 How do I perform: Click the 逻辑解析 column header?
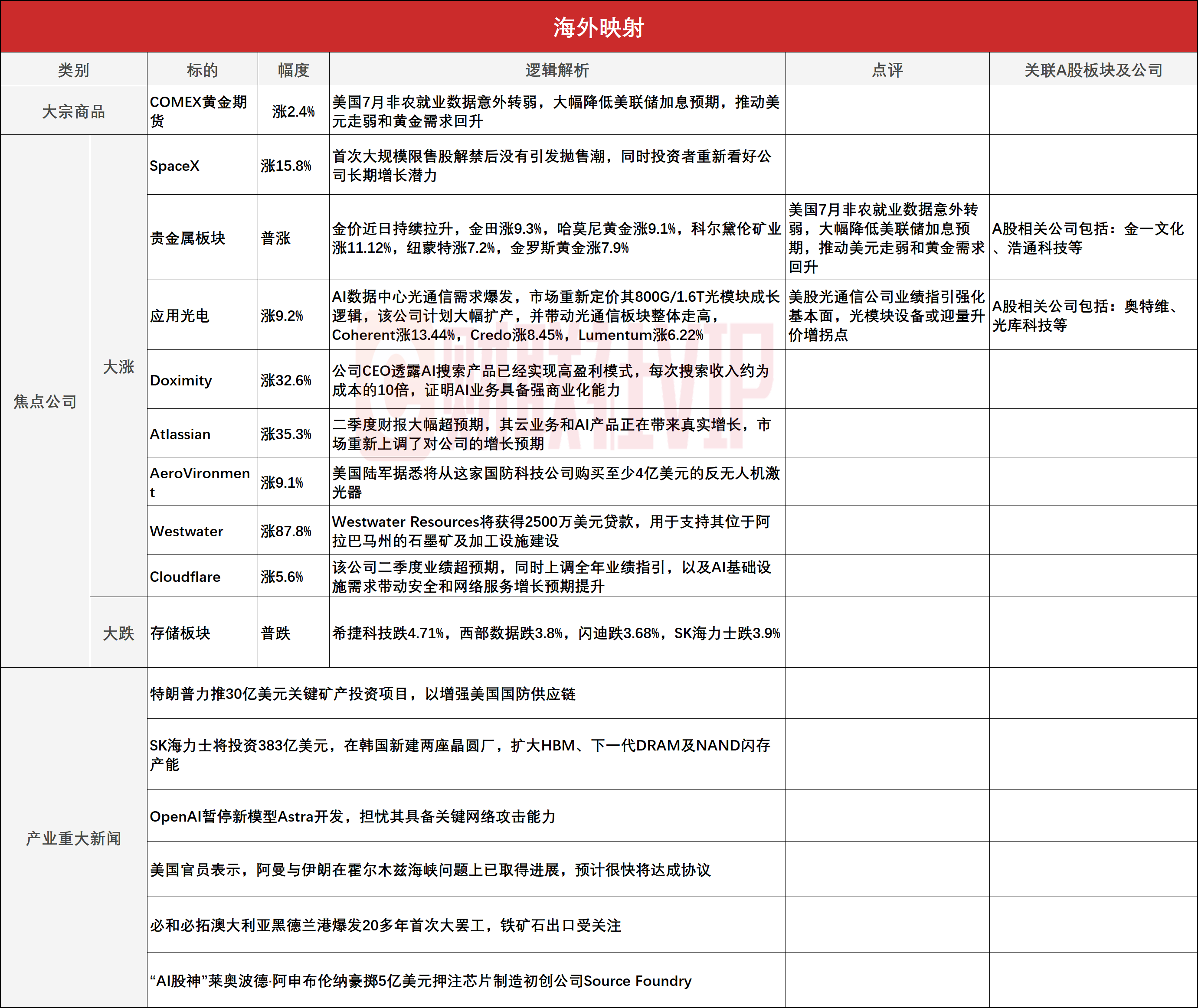pyautogui.click(x=557, y=70)
